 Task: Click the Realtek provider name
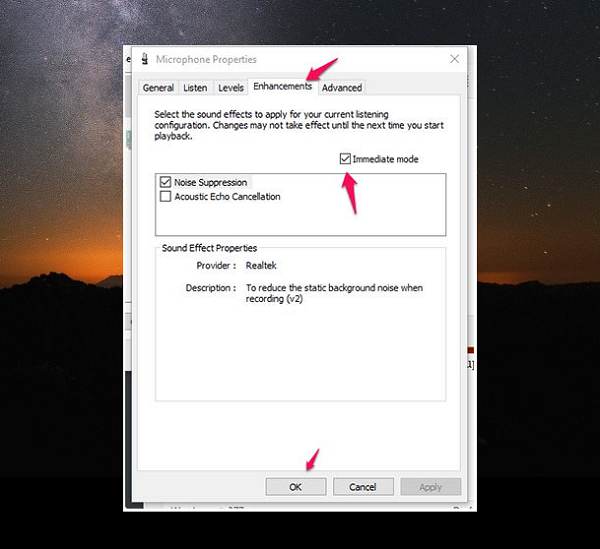coord(262,266)
